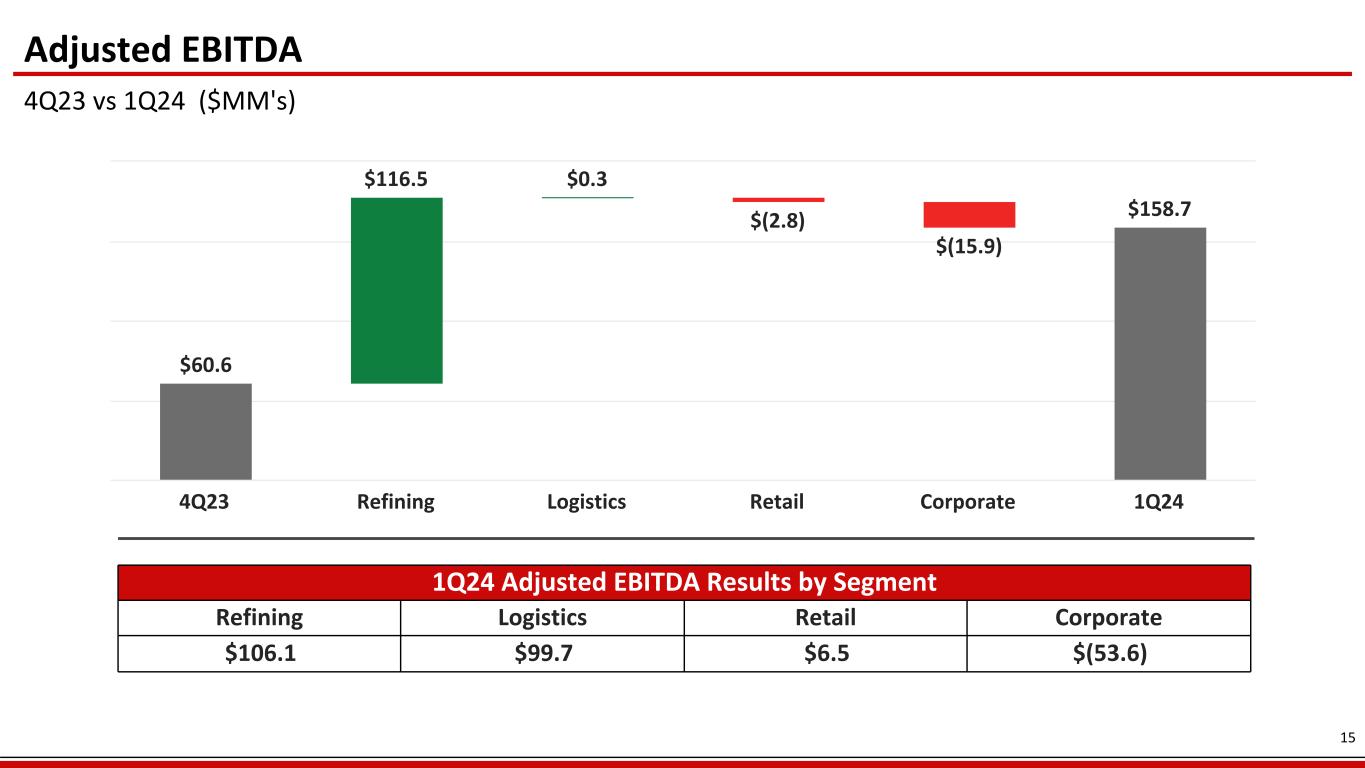
Task: Click the $99.7 Logistics table cell
Action: (x=542, y=654)
